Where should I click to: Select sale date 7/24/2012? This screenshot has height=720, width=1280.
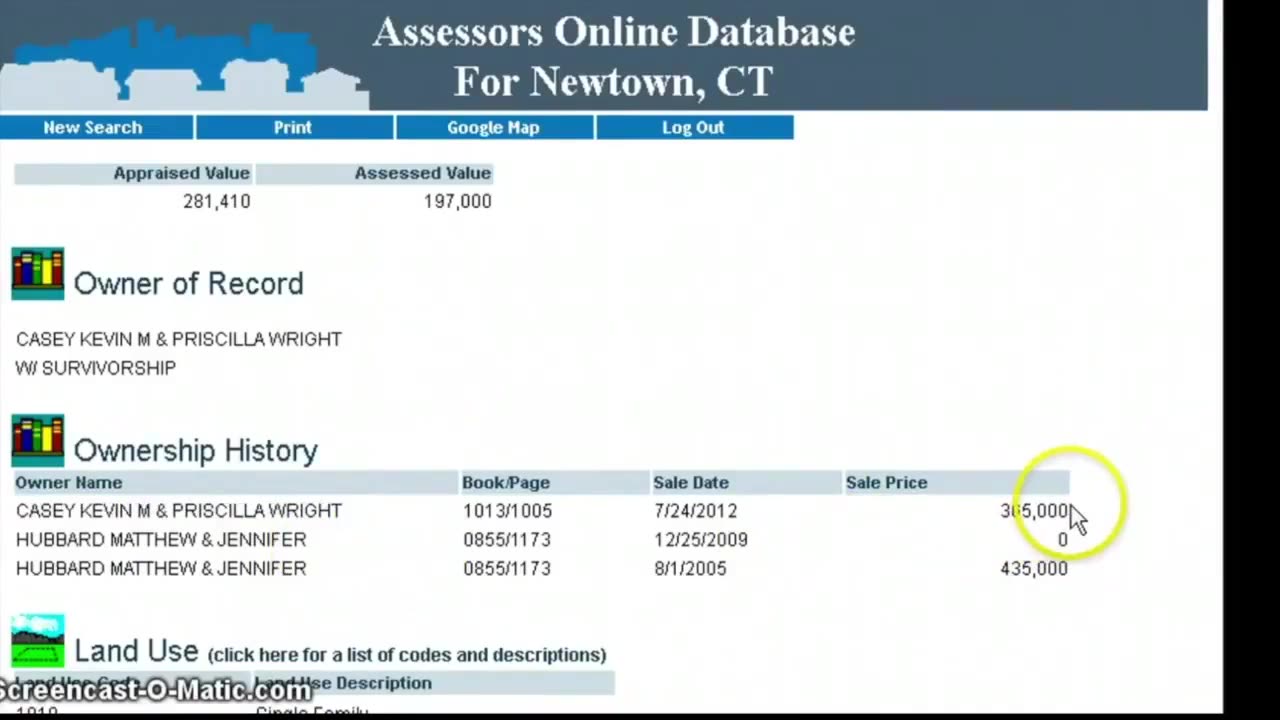tap(696, 511)
